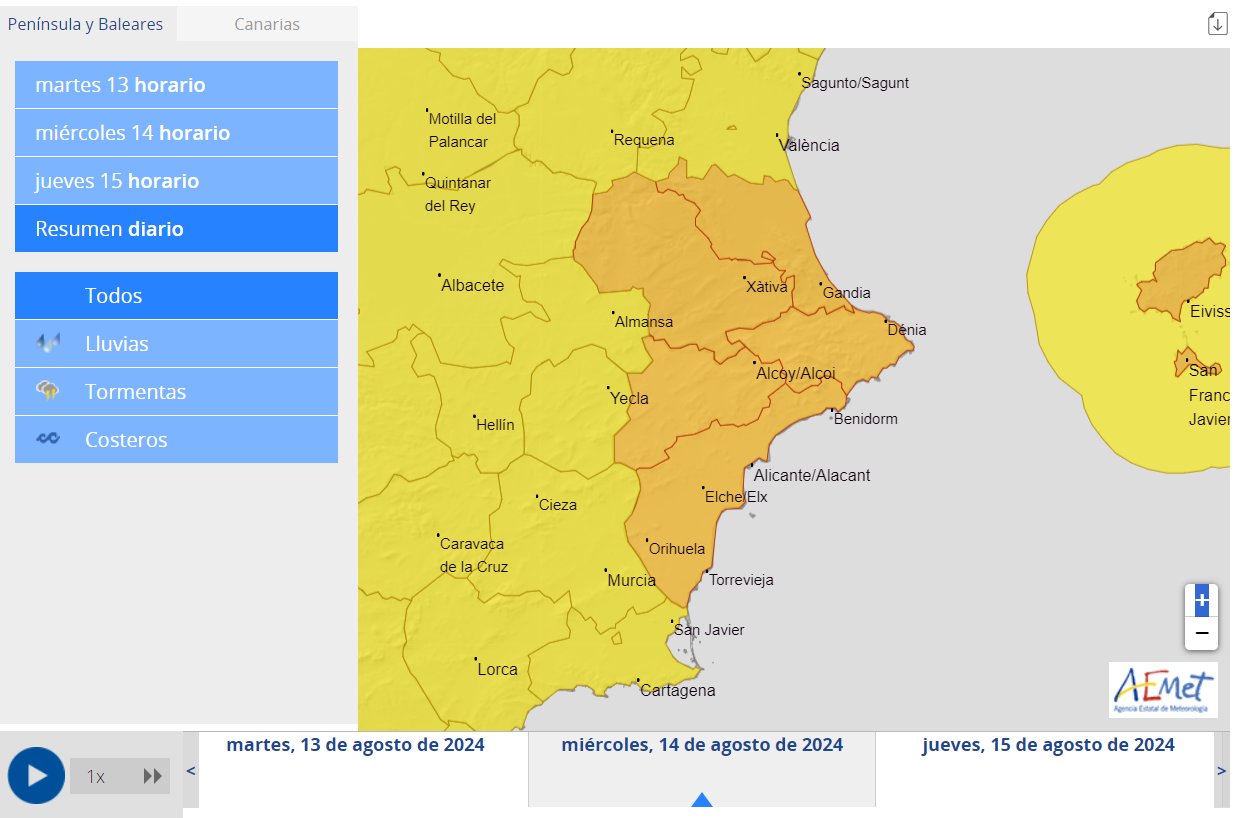Click the download icon at top right
This screenshot has width=1240, height=818.
pos(1217,23)
